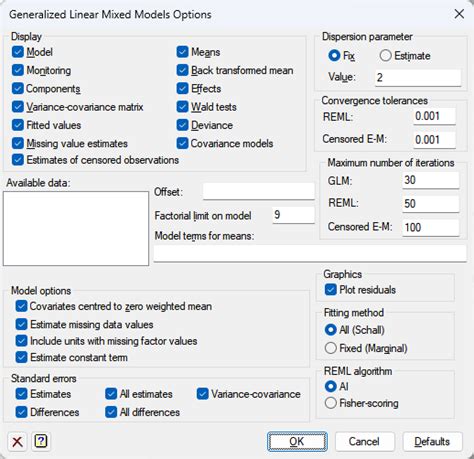Close the options dialog window

pyautogui.click(x=459, y=14)
